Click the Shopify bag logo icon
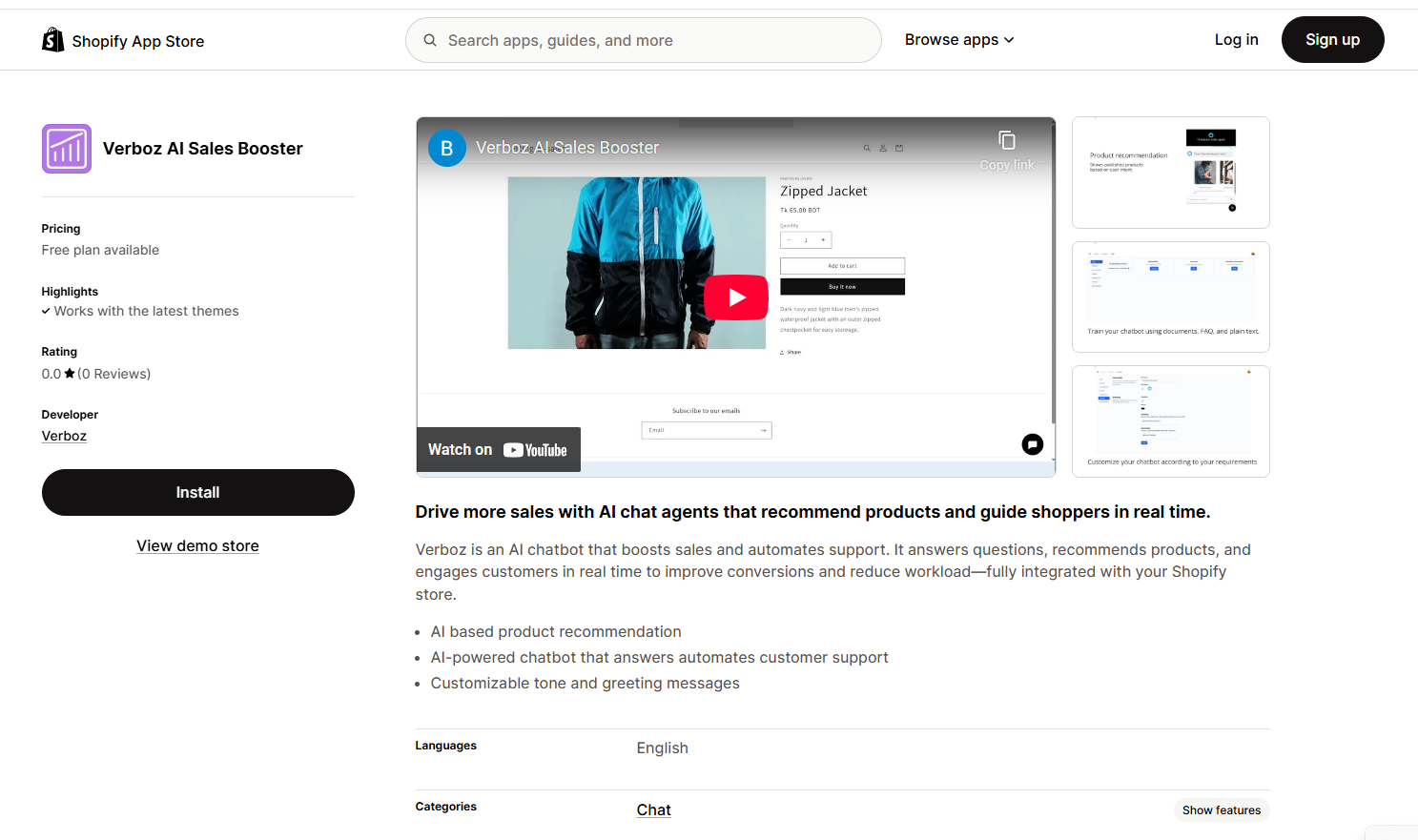Image resolution: width=1418 pixels, height=840 pixels. point(53,40)
